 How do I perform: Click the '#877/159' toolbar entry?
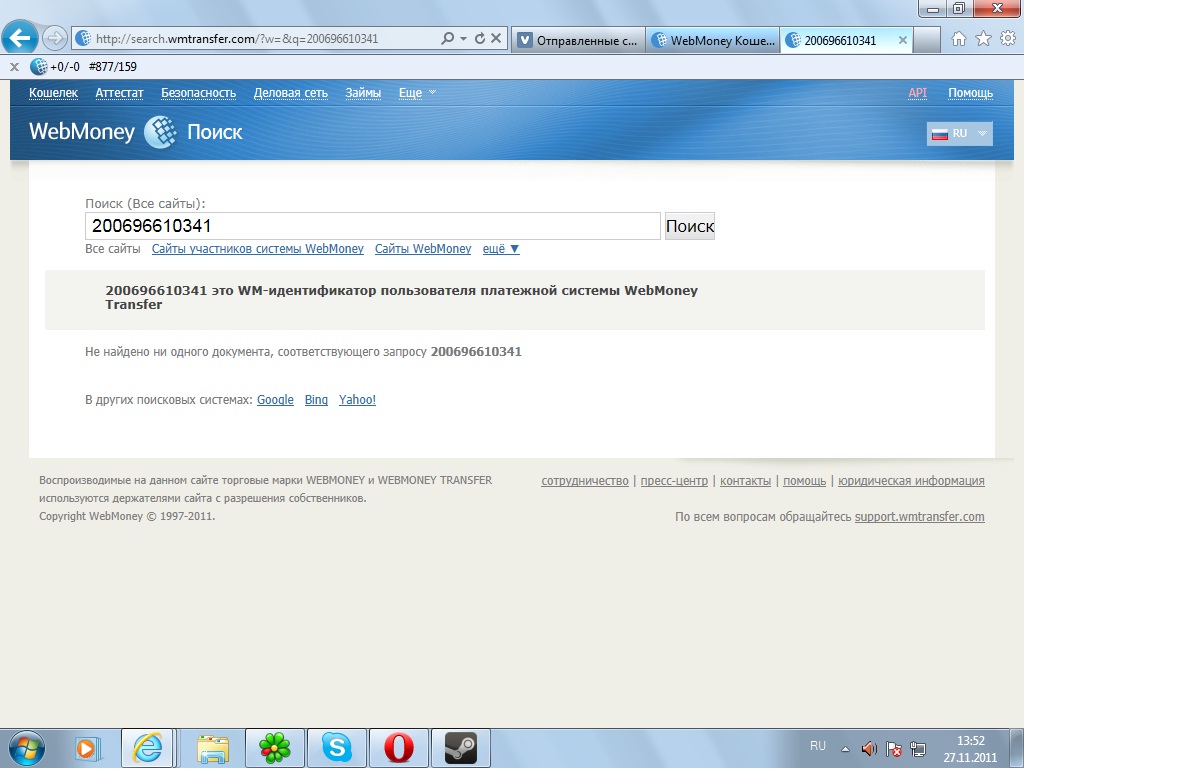(113, 67)
